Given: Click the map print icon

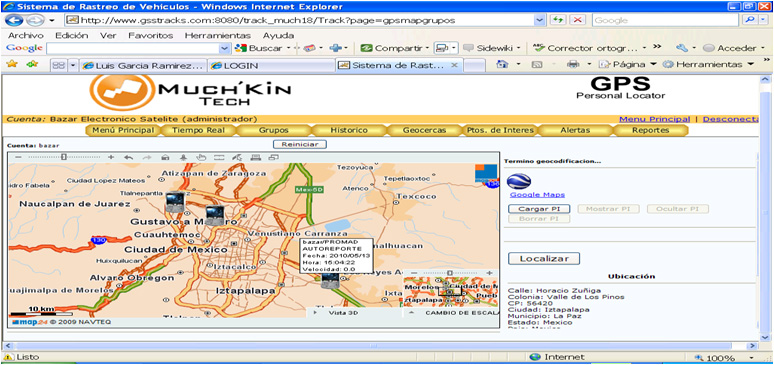Looking at the screenshot, I should pyautogui.click(x=255, y=157).
